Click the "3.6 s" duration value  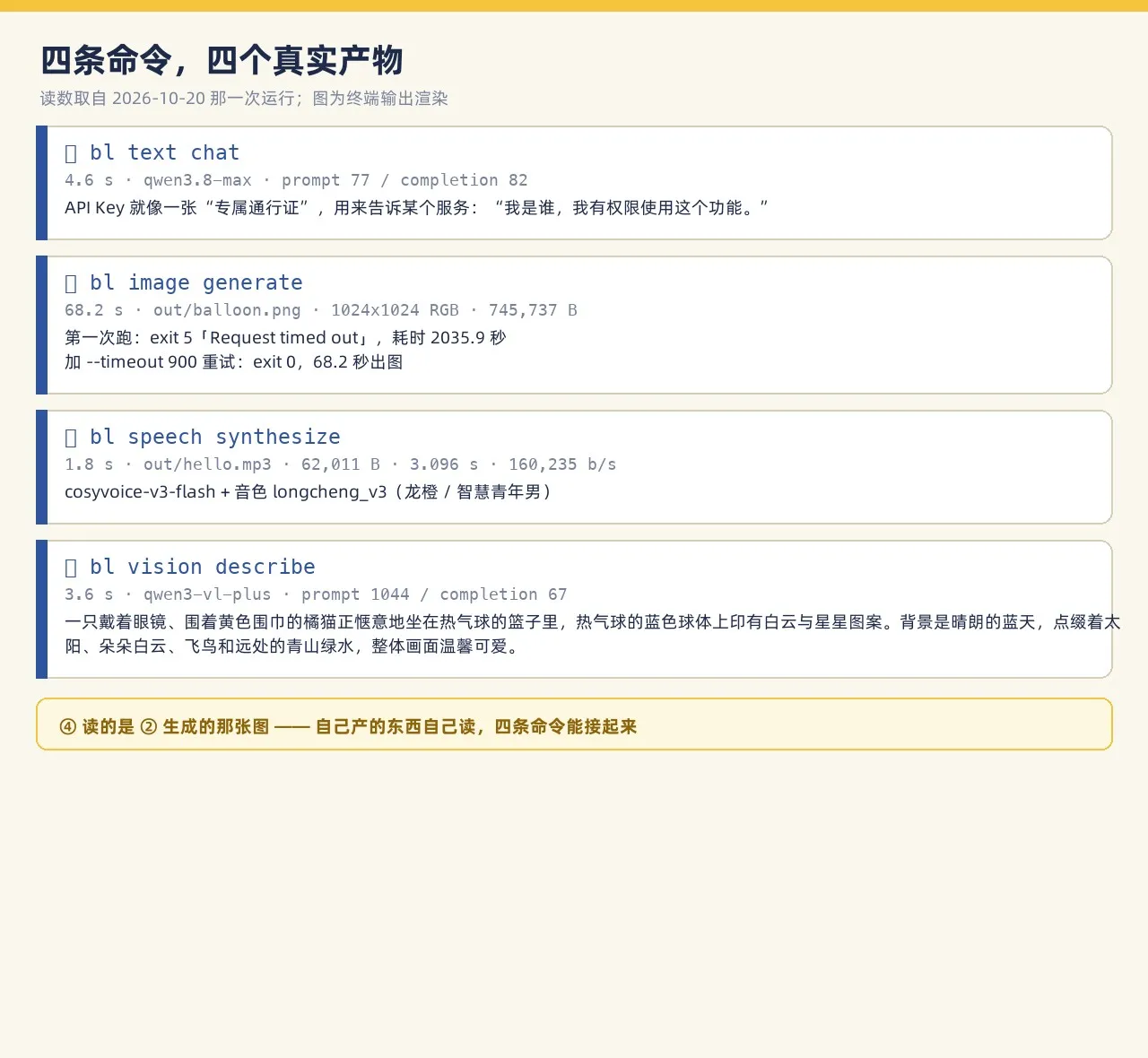89,594
